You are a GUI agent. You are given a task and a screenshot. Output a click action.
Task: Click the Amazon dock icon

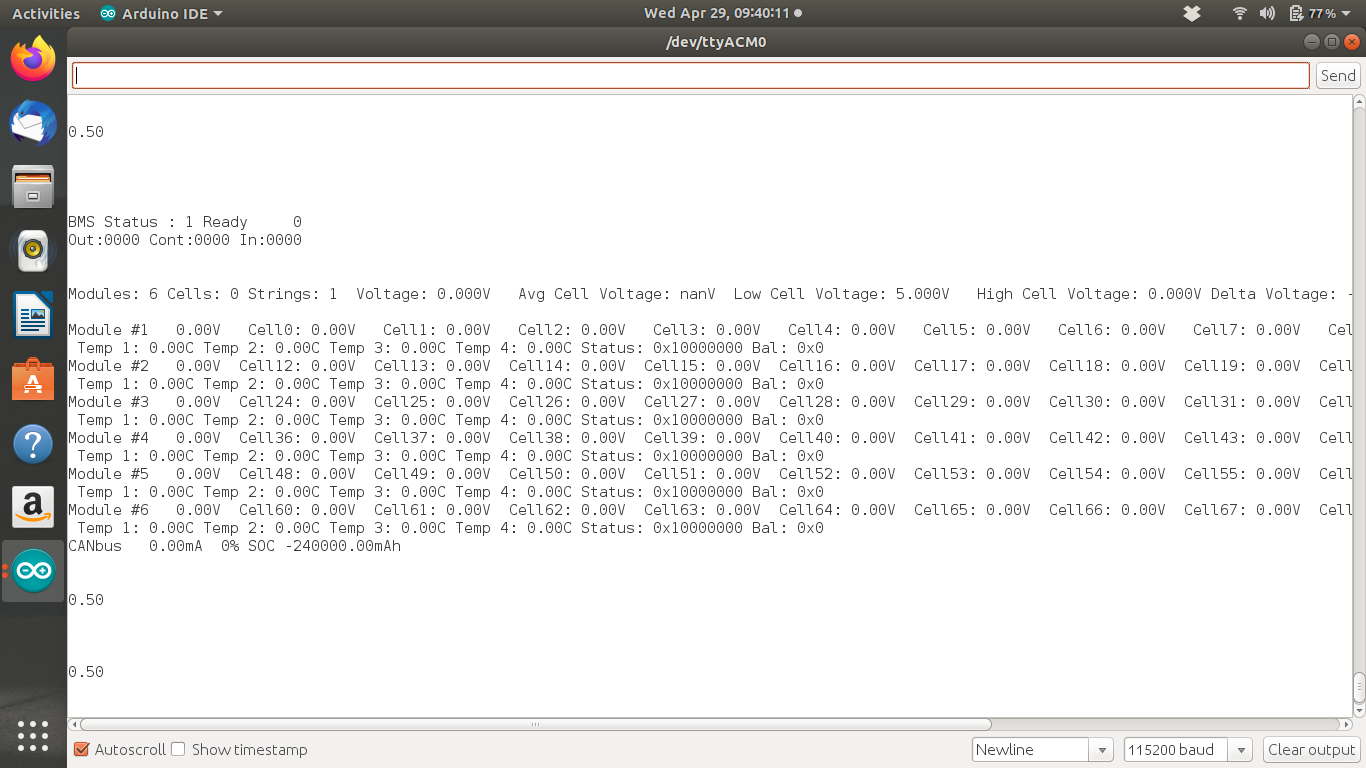33,507
